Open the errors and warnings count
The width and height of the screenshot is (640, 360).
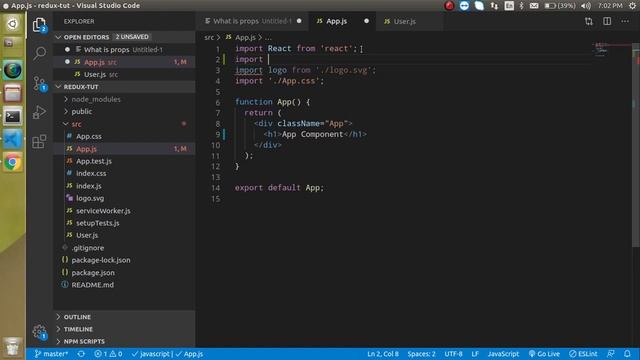tap(109, 354)
